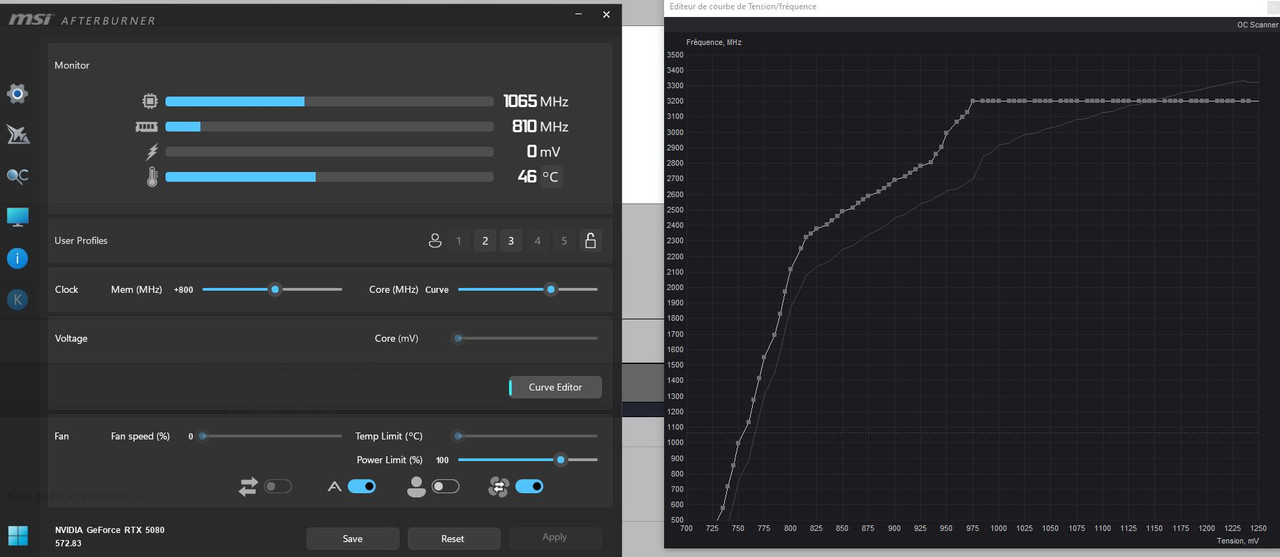Click the Power Limit value 100
The width and height of the screenshot is (1280, 557).
point(442,461)
